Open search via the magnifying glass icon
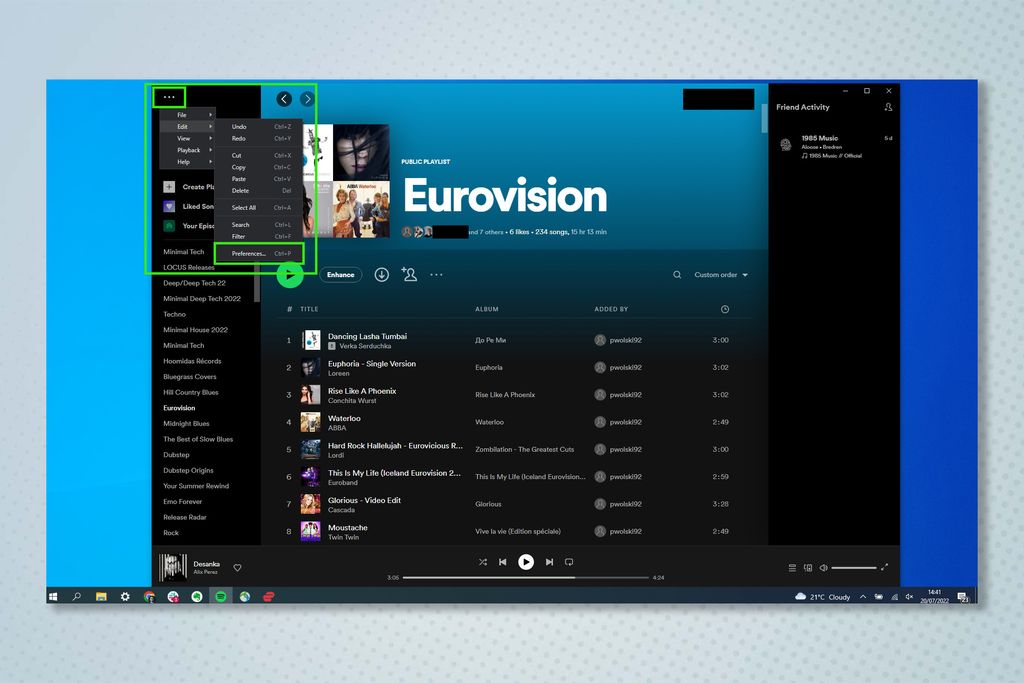Viewport: 1024px width, 683px height. pos(676,274)
